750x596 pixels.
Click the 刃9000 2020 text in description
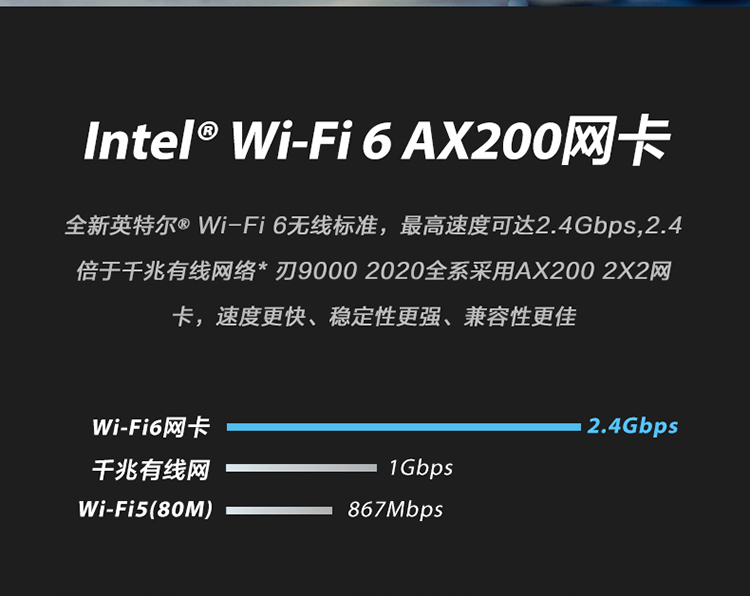350,271
